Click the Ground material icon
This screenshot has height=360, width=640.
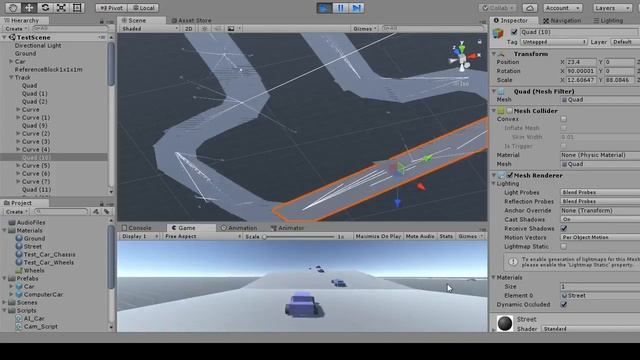(19, 238)
